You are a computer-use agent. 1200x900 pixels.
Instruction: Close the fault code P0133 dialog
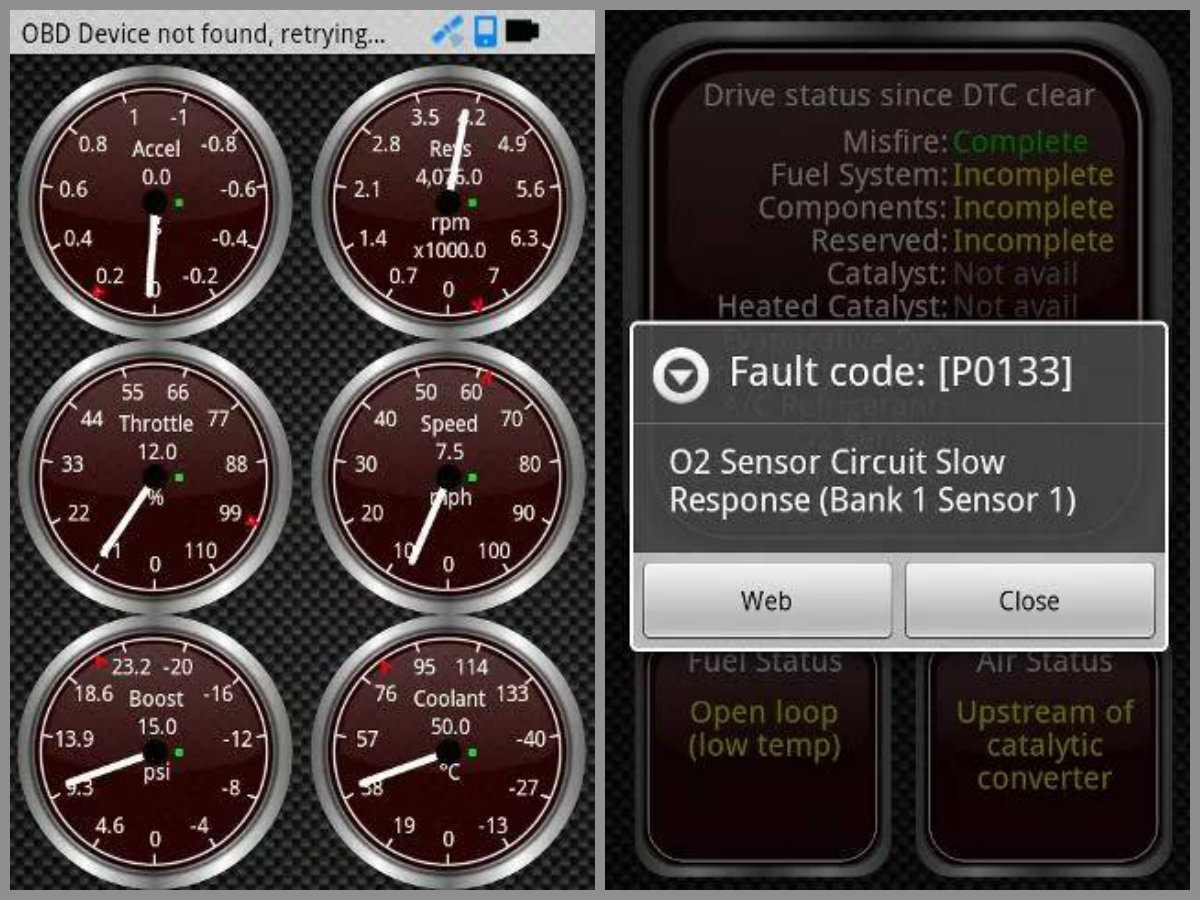[1029, 600]
